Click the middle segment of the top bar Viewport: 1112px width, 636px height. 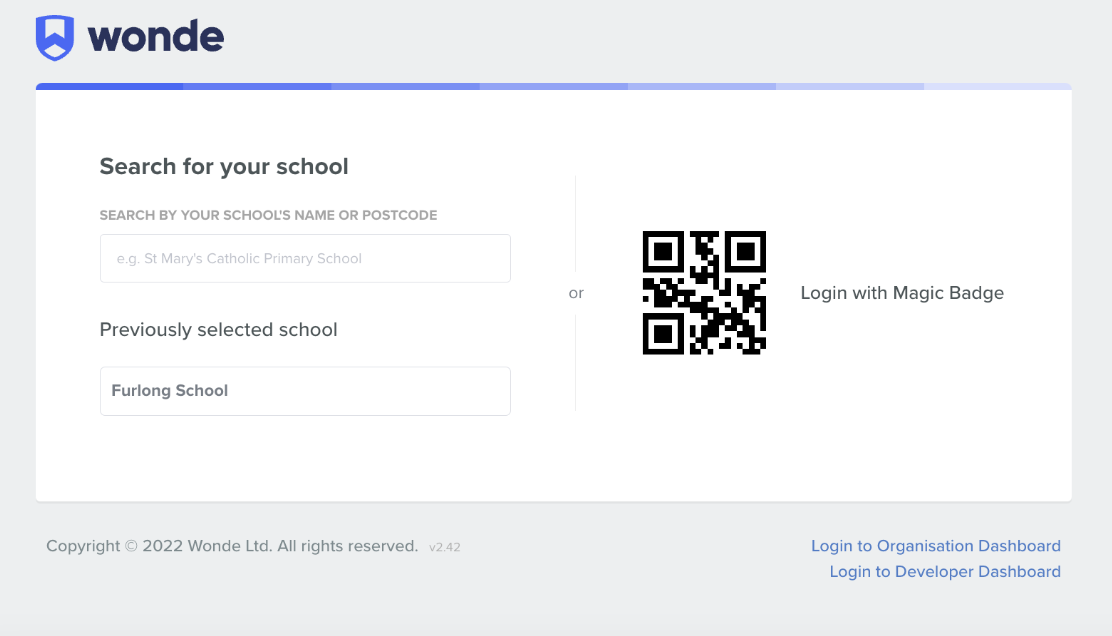coord(553,87)
